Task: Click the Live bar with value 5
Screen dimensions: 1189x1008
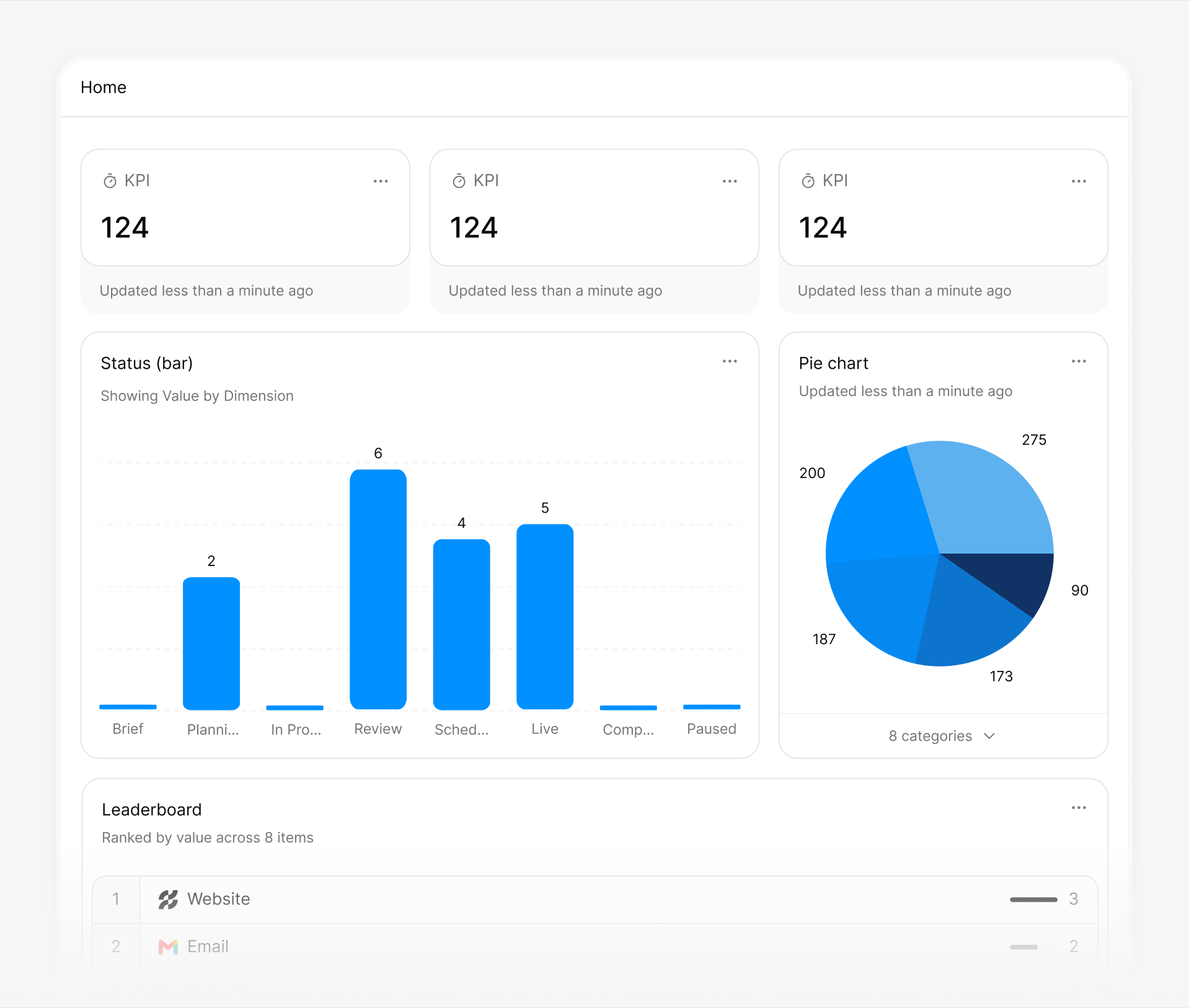Action: (545, 617)
